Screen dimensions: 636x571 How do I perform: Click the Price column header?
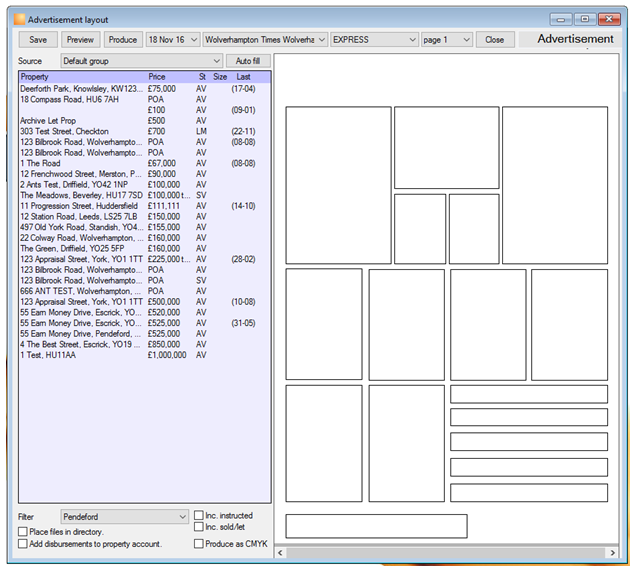(157, 77)
